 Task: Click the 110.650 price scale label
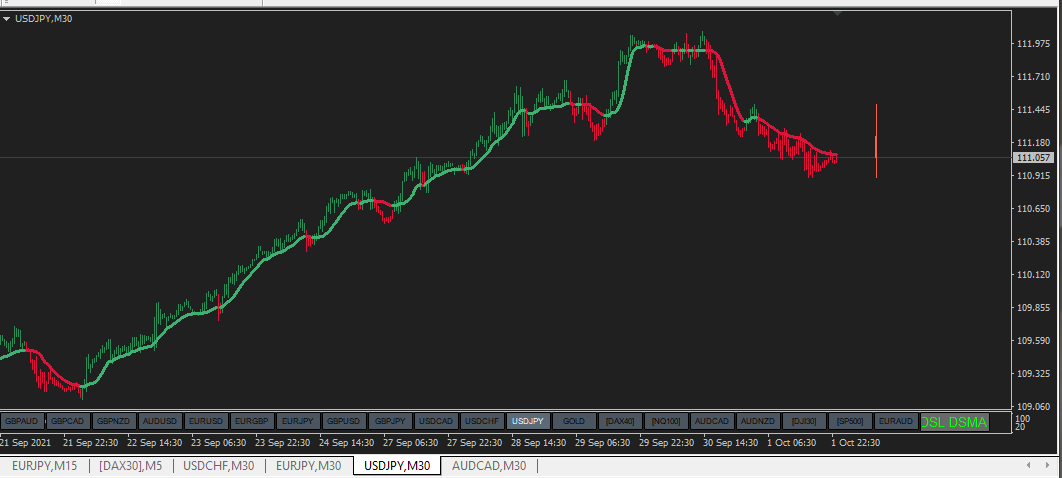coord(1034,209)
